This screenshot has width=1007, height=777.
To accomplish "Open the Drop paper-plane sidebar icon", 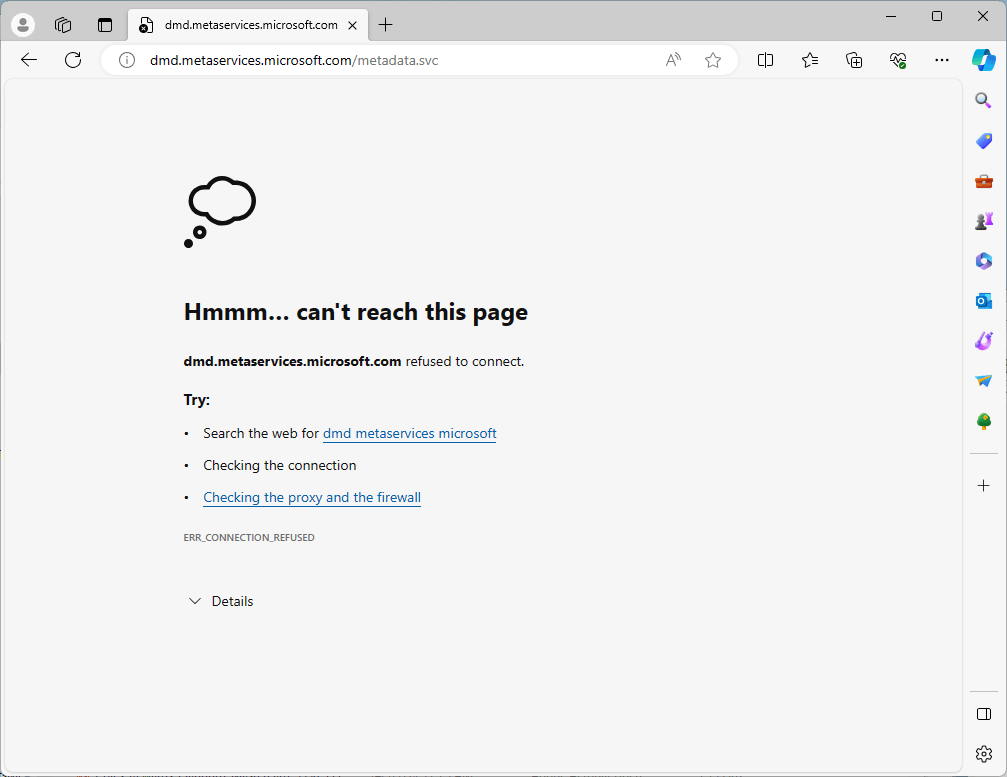I will click(x=983, y=381).
